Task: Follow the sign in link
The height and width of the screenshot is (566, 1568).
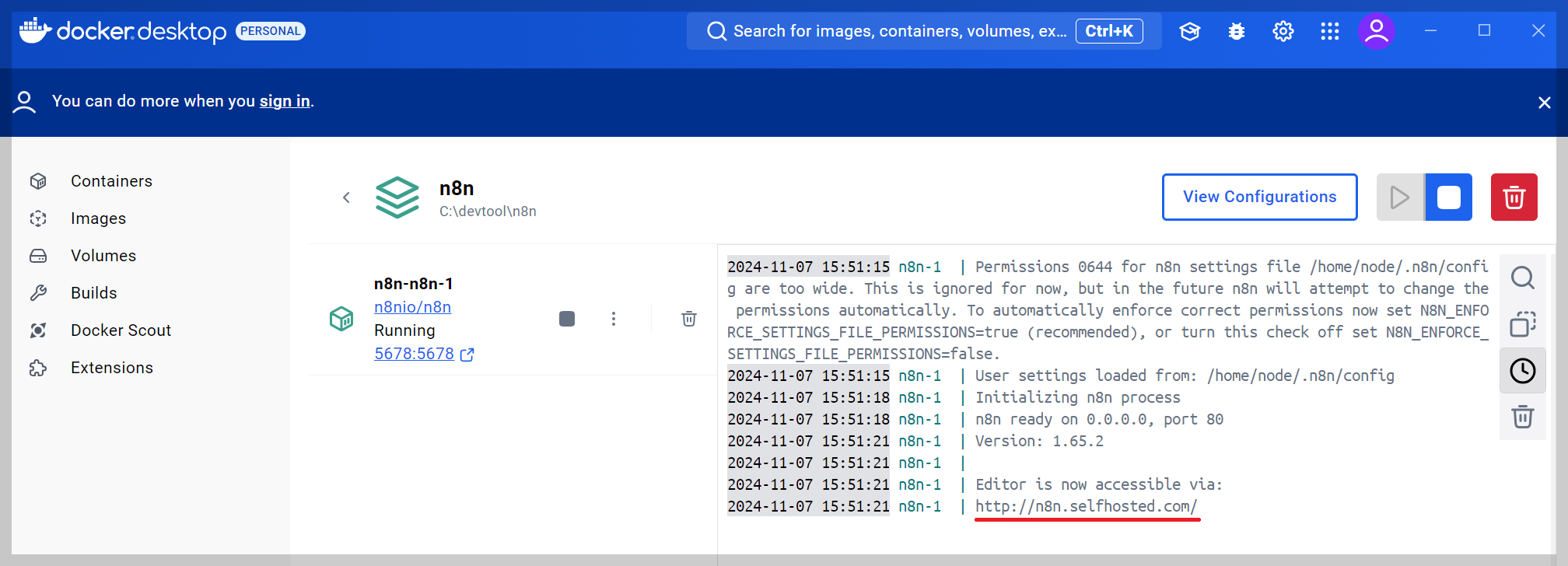Action: (x=285, y=101)
